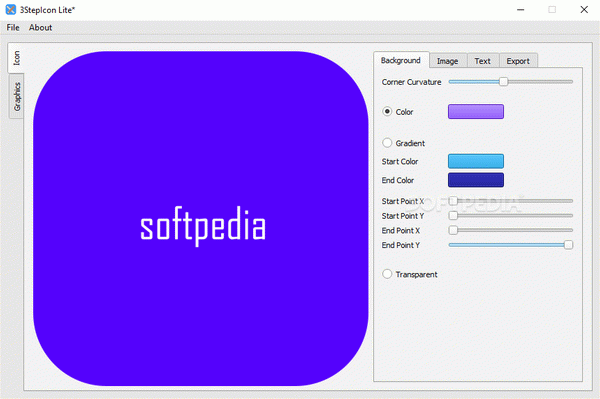
Task: Adjust the Corner Curvature slider handle
Action: (x=504, y=81)
